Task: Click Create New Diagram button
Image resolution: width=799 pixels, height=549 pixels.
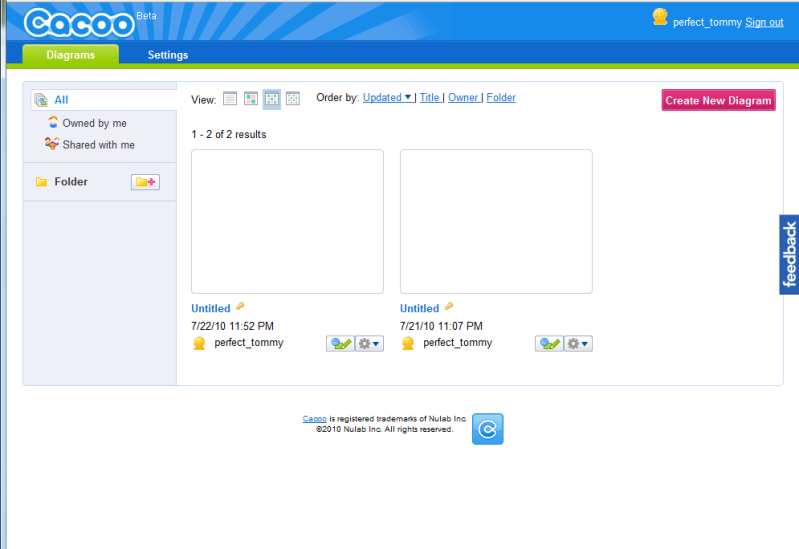Action: (x=718, y=100)
